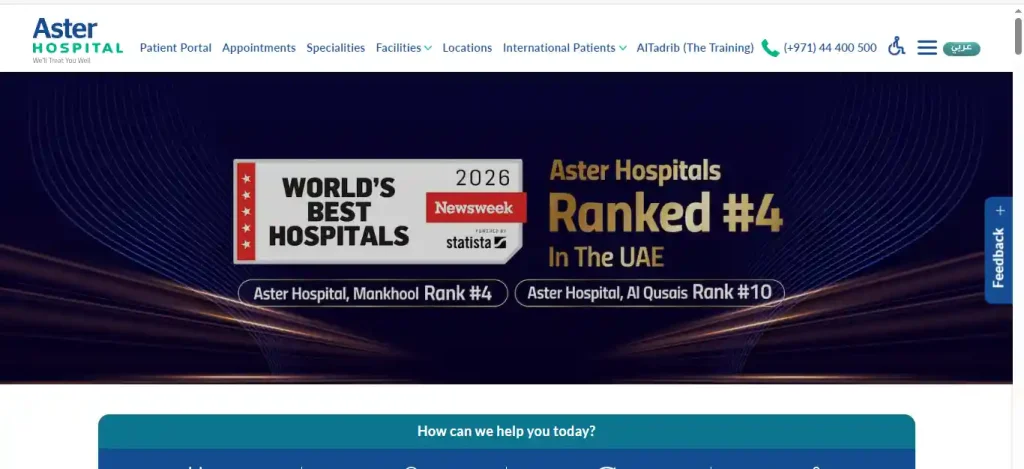Image resolution: width=1024 pixels, height=469 pixels.
Task: Click the phone number (+971) 44 400 500
Action: coord(829,48)
